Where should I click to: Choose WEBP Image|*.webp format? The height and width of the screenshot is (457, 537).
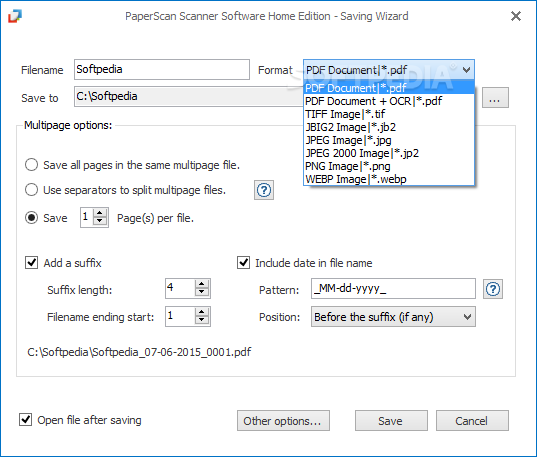[x=389, y=179]
